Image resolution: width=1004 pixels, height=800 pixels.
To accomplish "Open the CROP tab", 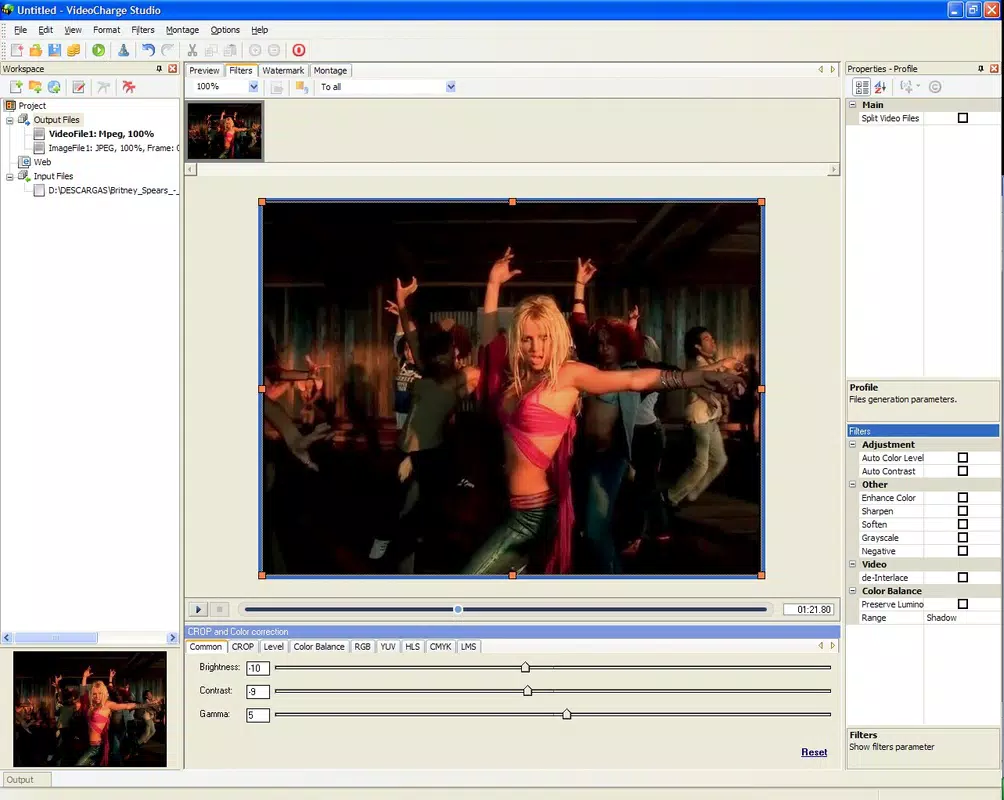I will coord(243,647).
